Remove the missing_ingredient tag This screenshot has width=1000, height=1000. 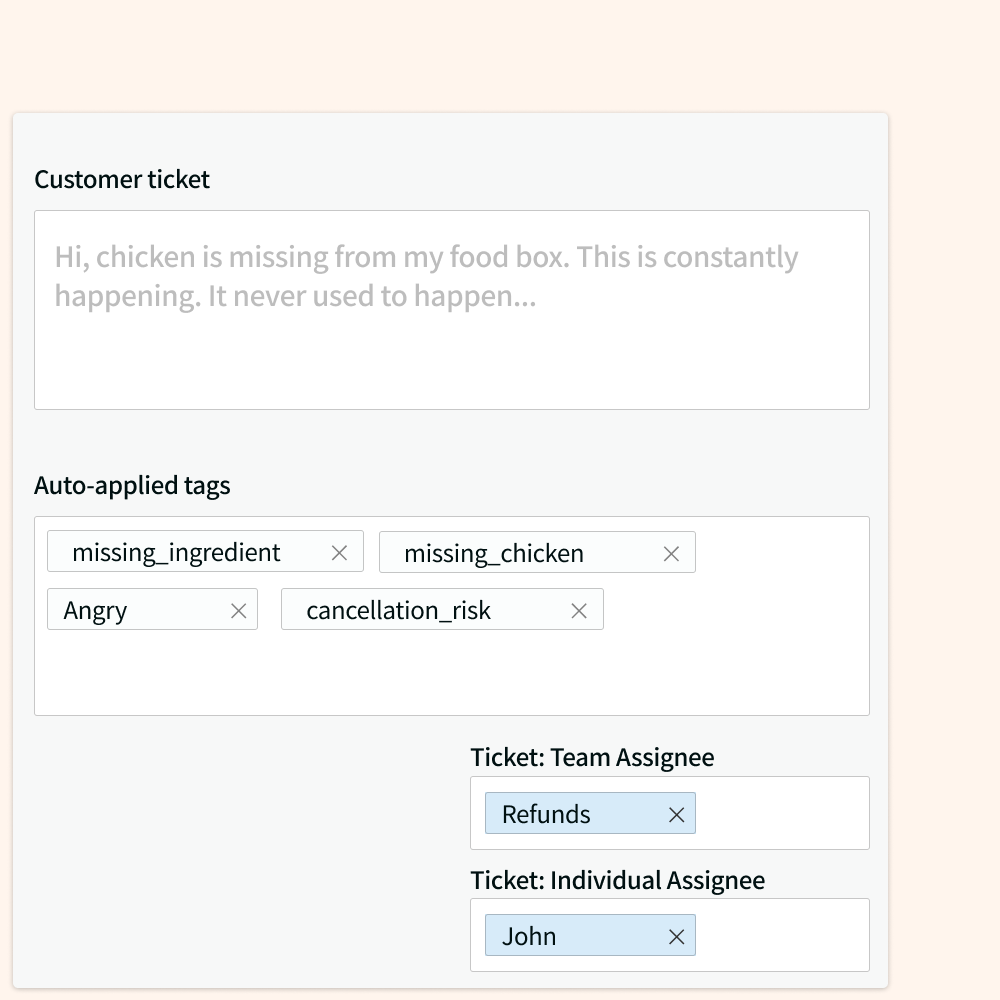[x=340, y=552]
